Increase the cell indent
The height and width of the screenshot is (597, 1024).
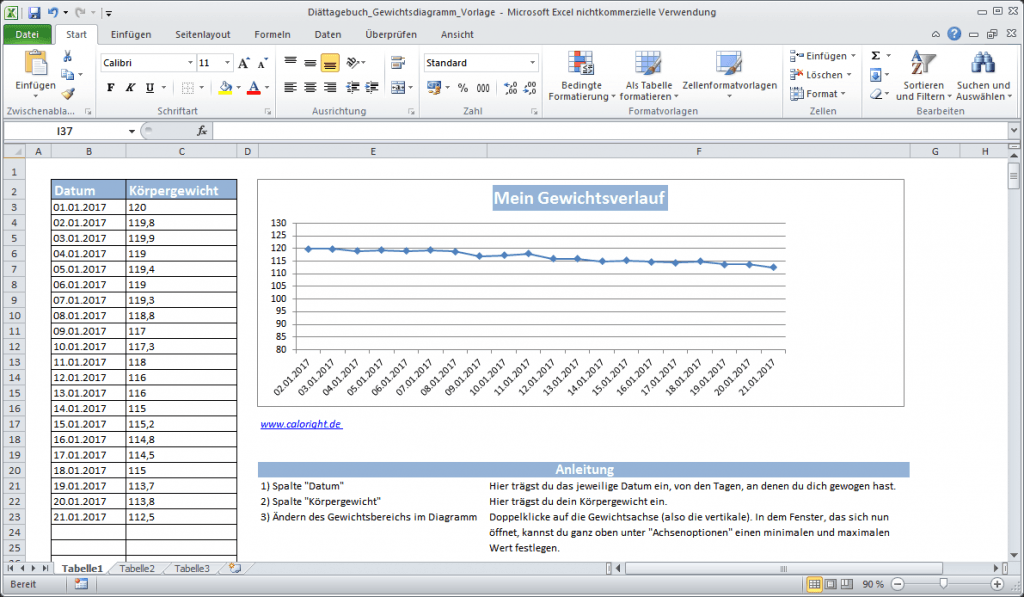coord(372,88)
